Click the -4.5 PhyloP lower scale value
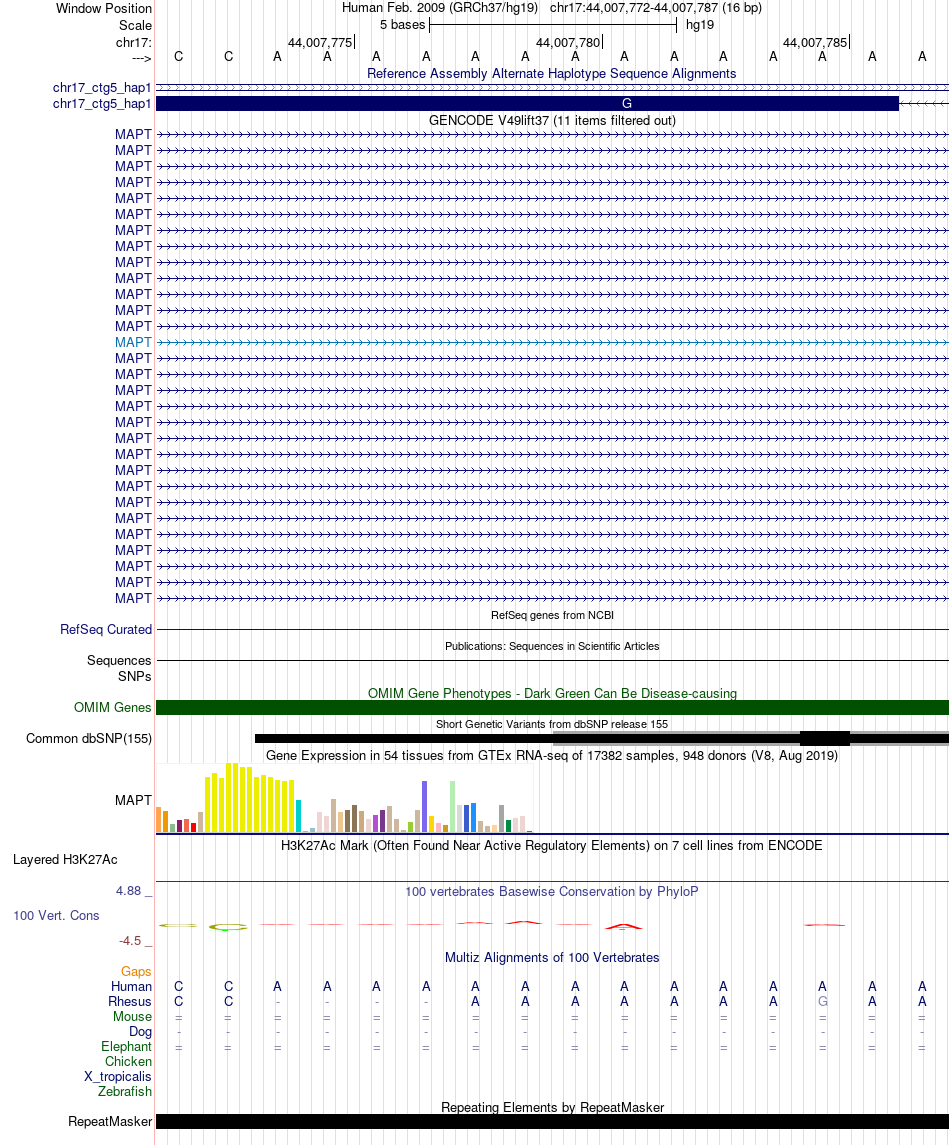The height and width of the screenshot is (1145, 950). pyautogui.click(x=130, y=941)
